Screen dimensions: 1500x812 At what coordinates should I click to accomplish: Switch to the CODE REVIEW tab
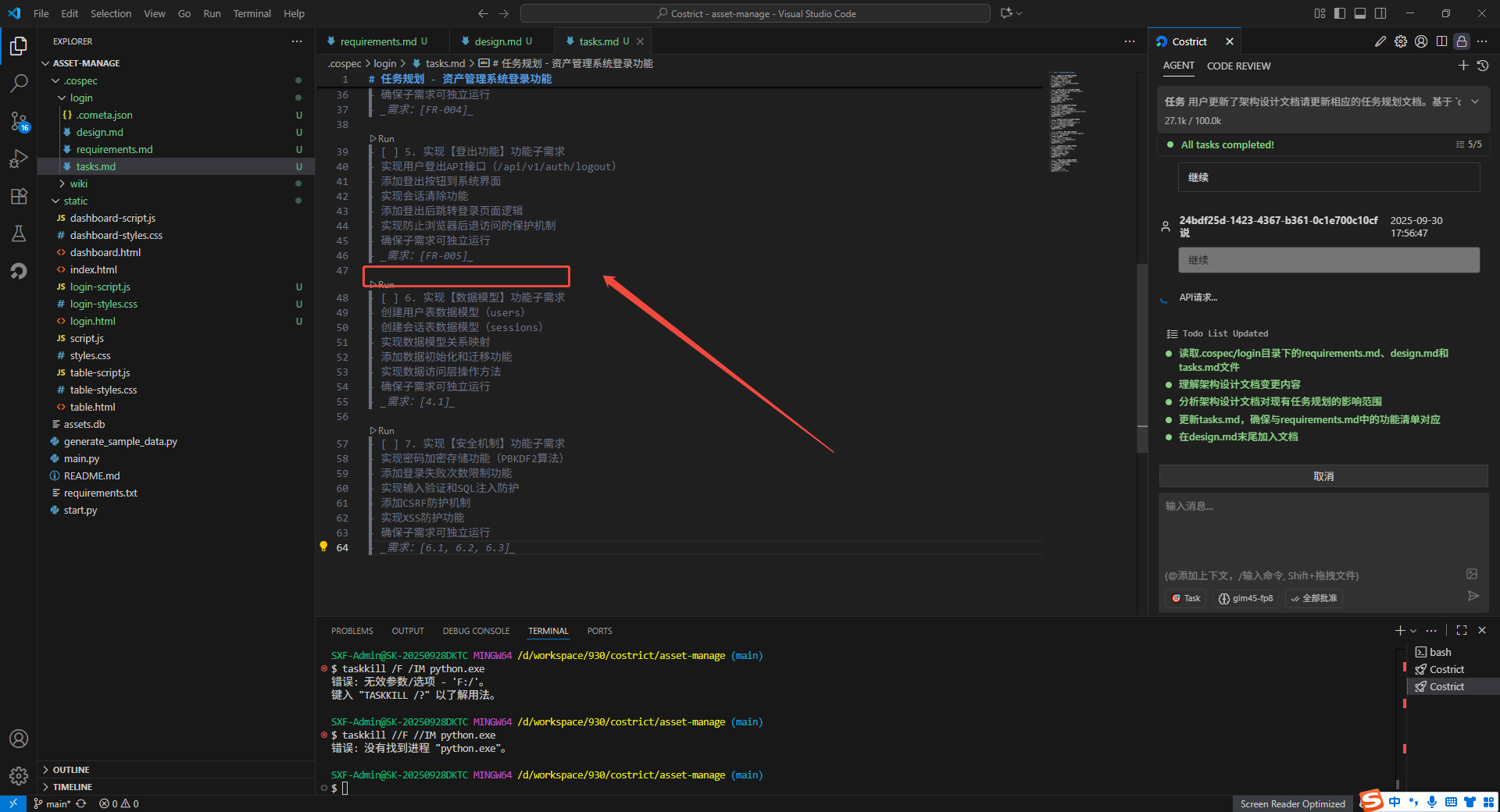click(x=1238, y=66)
